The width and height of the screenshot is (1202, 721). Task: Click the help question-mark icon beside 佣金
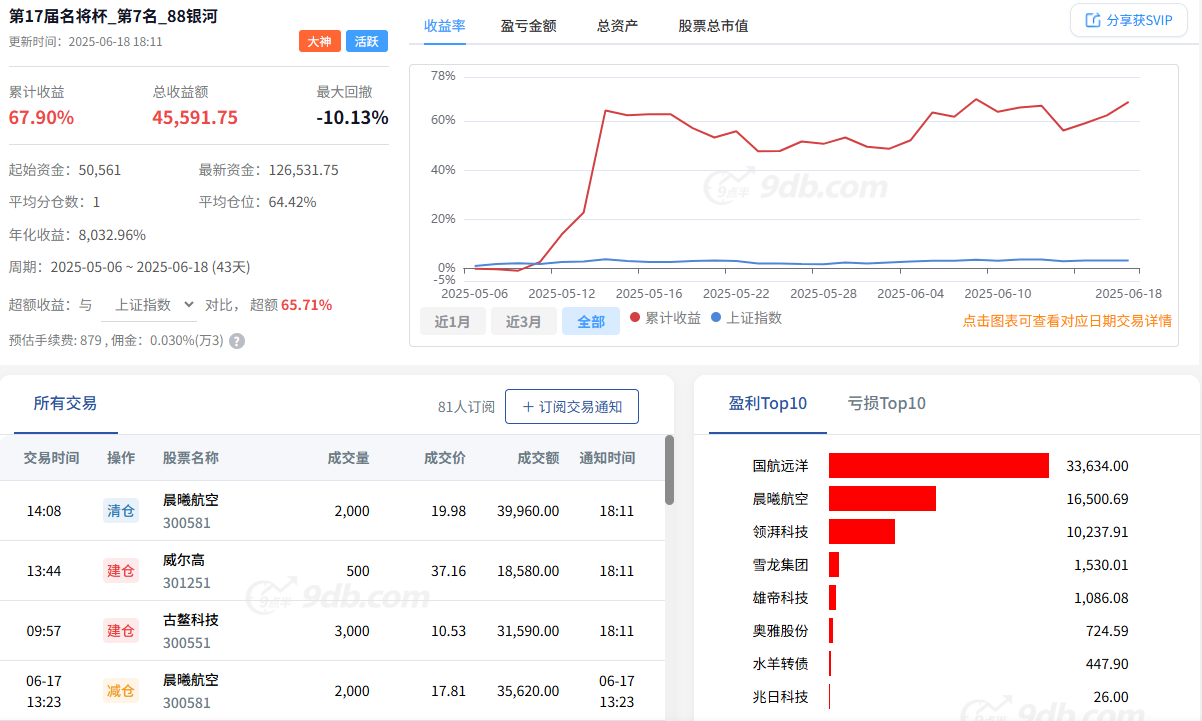[x=237, y=341]
